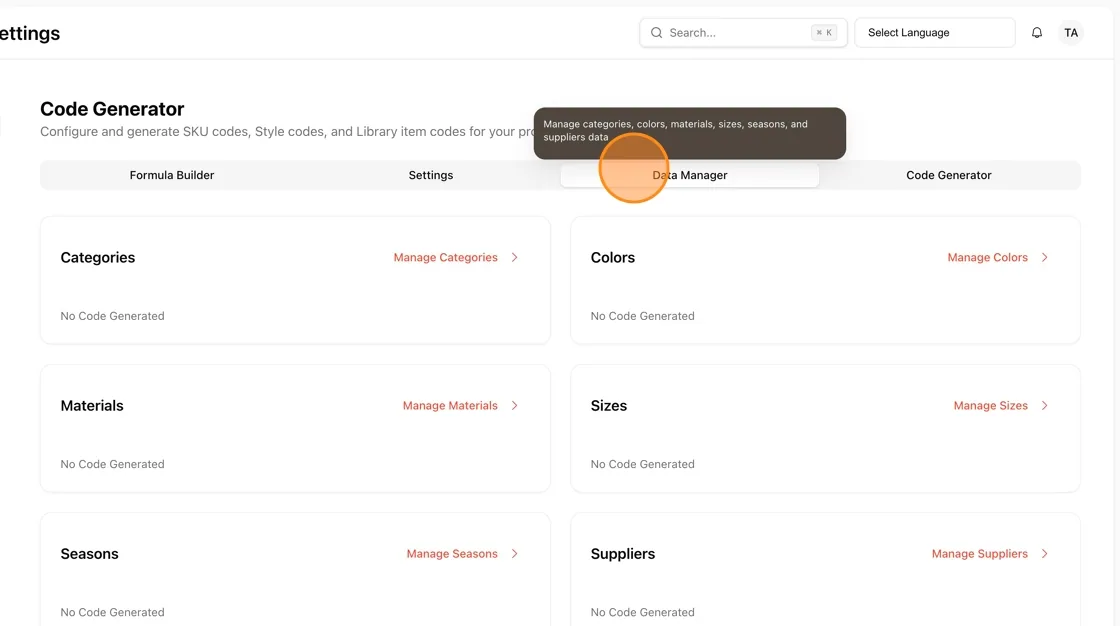1120x626 pixels.
Task: Click "No Code Generated" in the Seasons card
Action: pyautogui.click(x=112, y=612)
